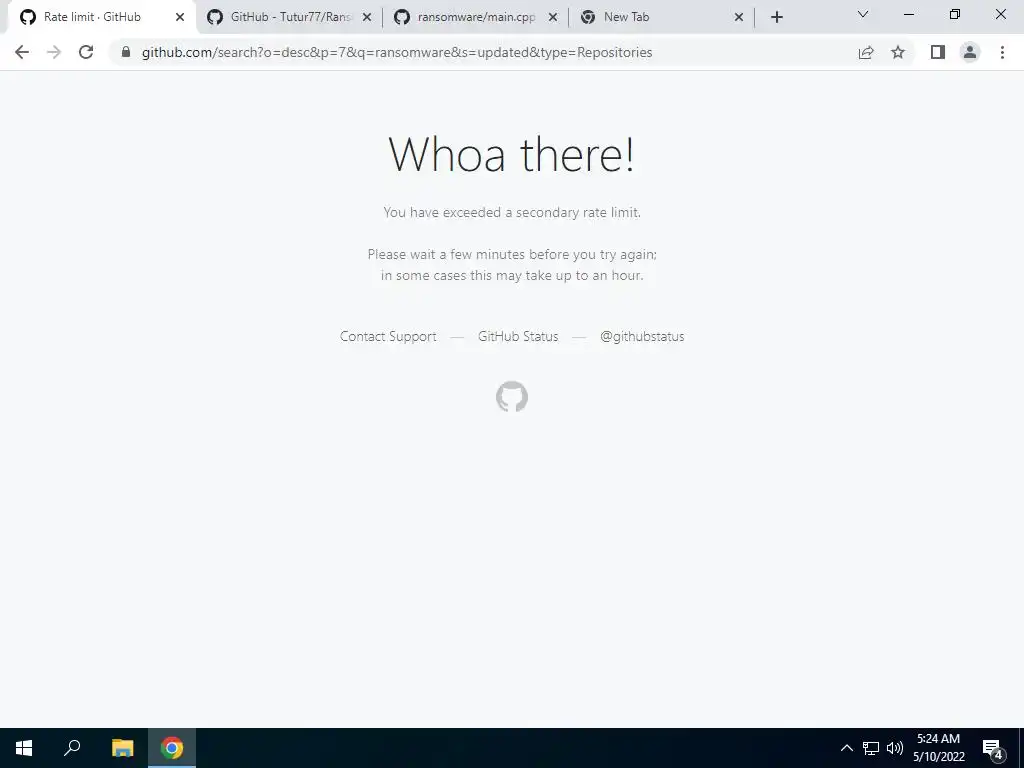Image resolution: width=1024 pixels, height=768 pixels.
Task: Open a new browser tab
Action: coord(776,18)
